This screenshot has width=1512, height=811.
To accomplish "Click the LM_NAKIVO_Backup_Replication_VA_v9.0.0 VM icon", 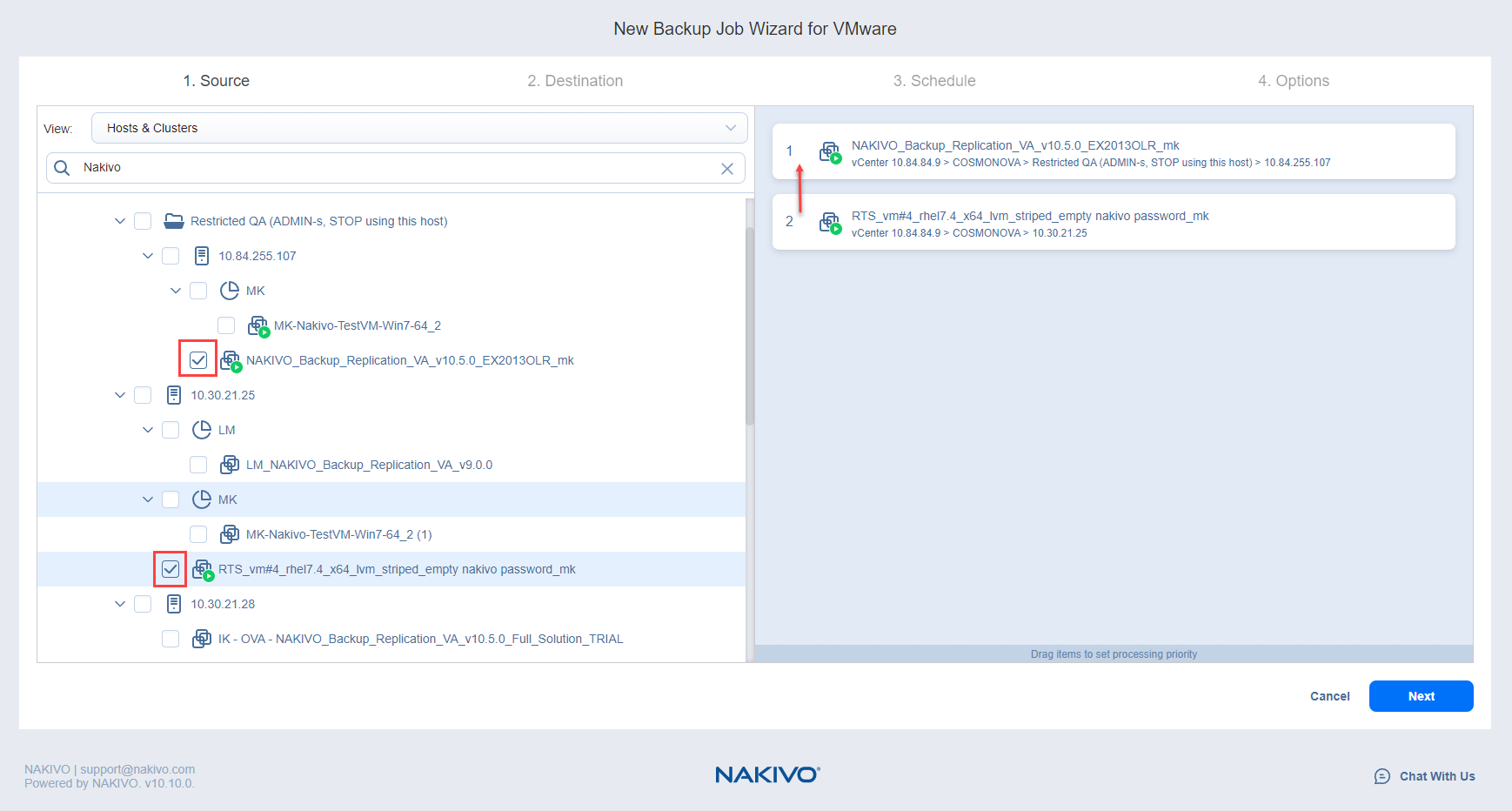I will (230, 465).
